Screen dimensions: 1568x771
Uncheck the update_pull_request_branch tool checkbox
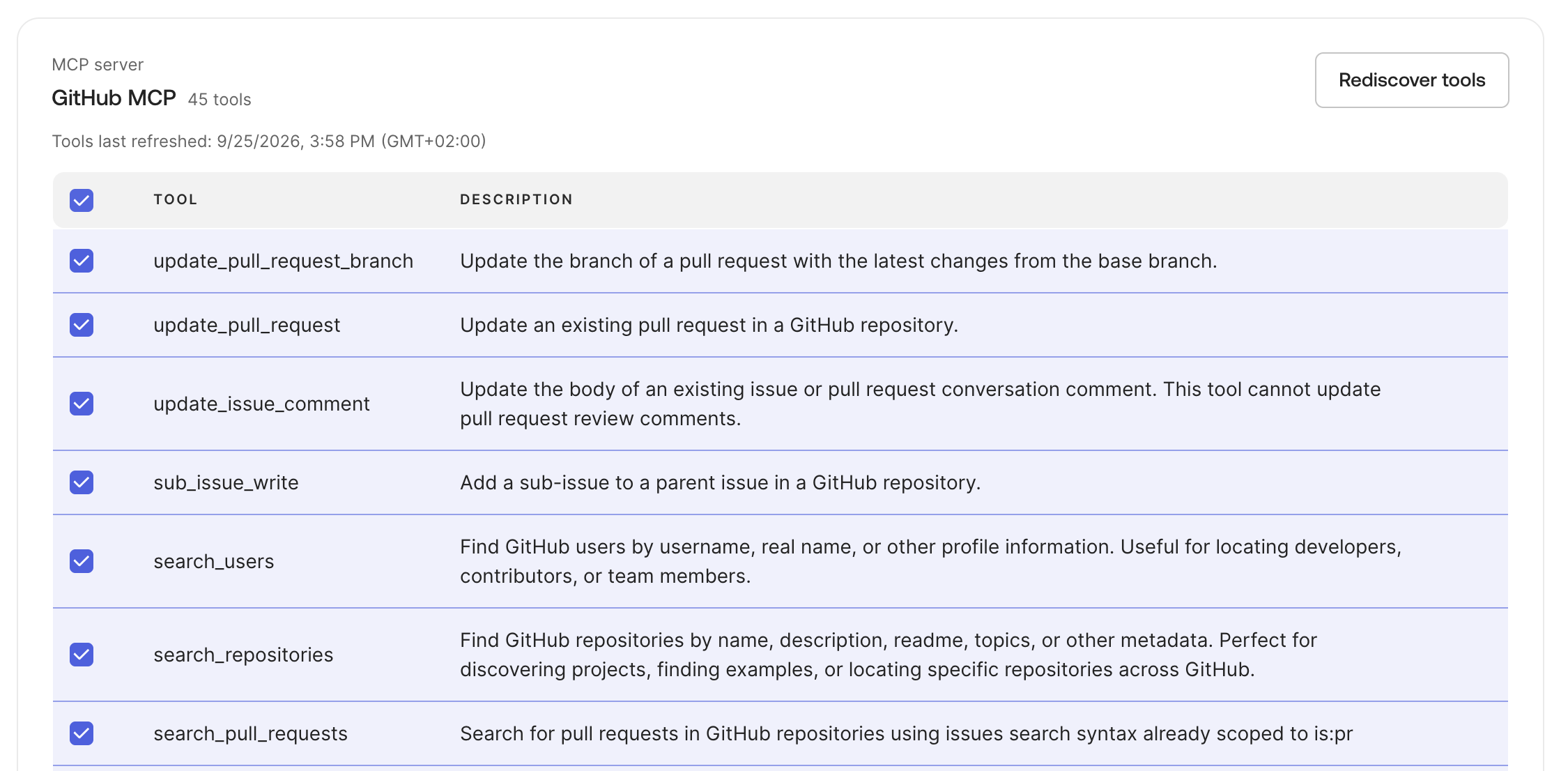pyautogui.click(x=82, y=261)
